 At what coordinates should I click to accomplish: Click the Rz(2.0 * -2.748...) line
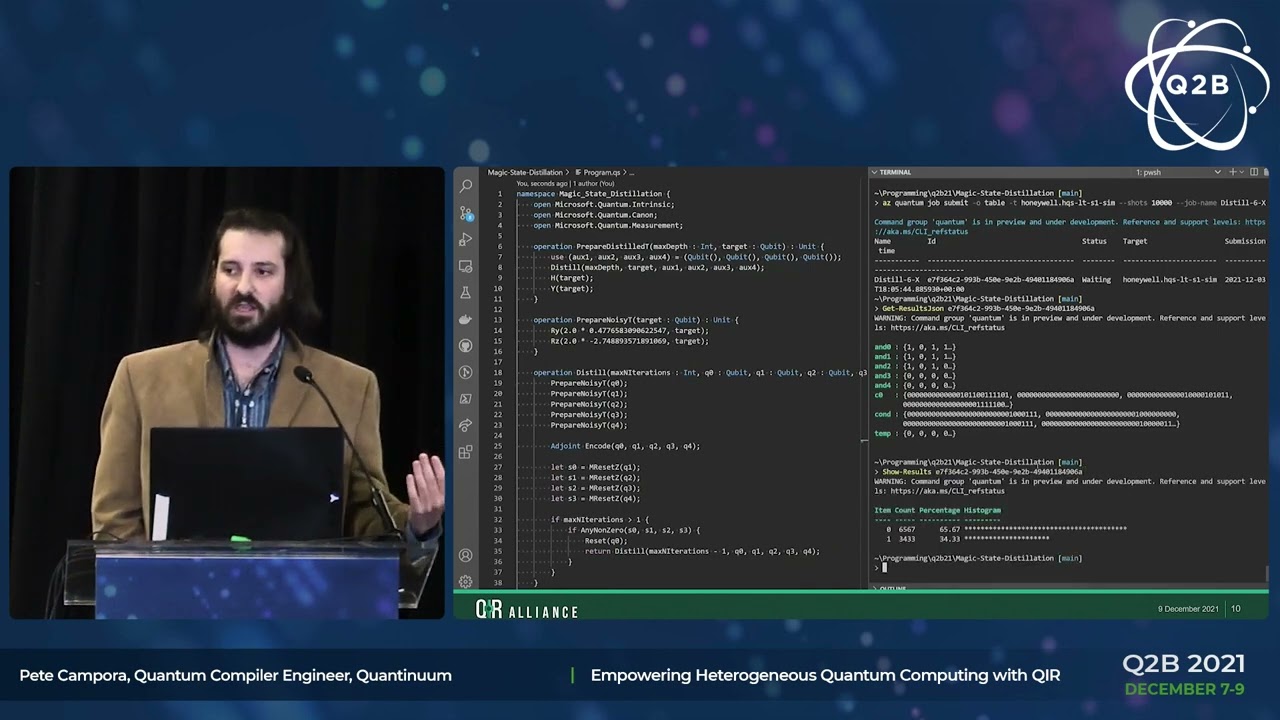[x=629, y=341]
